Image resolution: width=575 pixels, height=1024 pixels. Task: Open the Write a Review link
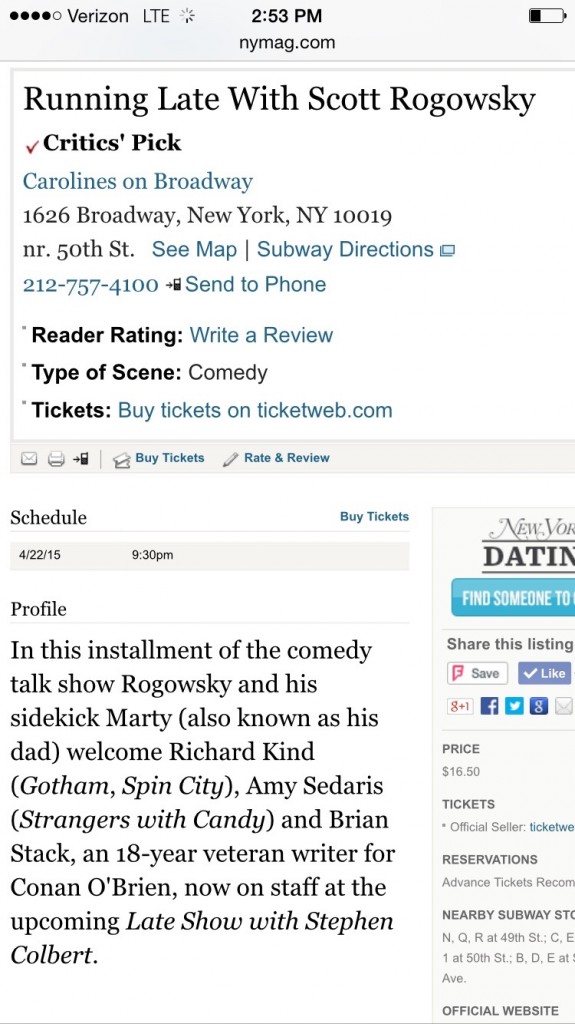261,335
